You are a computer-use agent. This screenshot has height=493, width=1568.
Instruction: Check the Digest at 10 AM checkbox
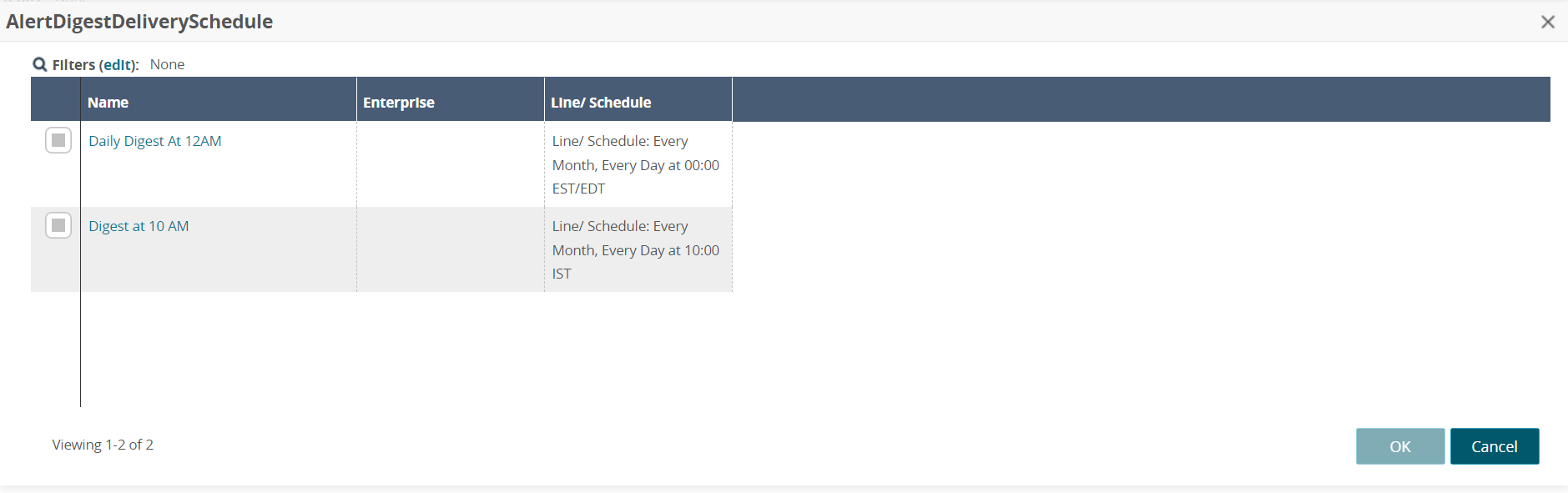coord(58,225)
